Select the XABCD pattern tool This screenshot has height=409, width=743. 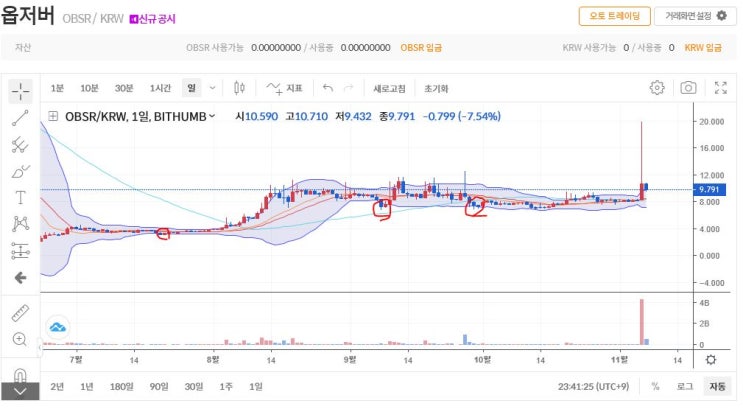coord(20,224)
